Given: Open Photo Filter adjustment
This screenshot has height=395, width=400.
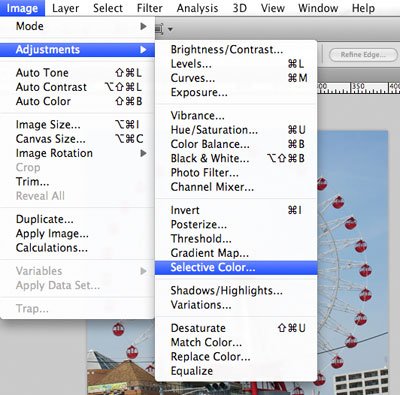Looking at the screenshot, I should tap(236, 173).
